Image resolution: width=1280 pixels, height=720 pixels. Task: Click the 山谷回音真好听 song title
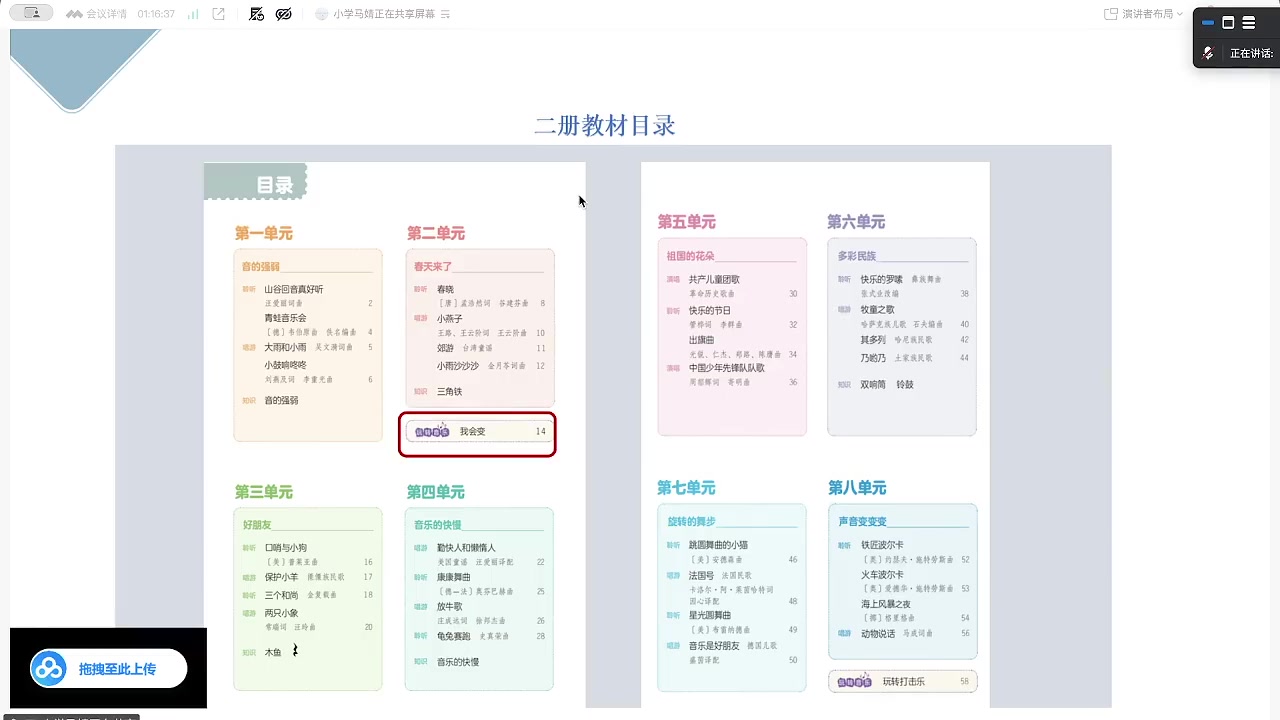pyautogui.click(x=294, y=289)
